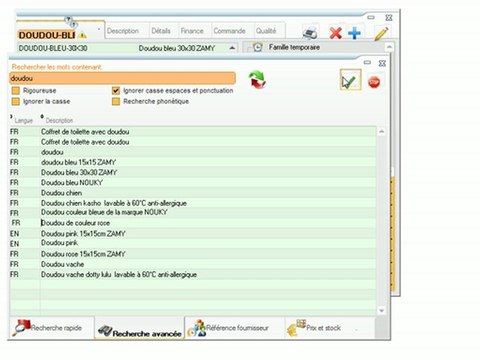Screen dimensions: 480x360
Task: Click the help question mark icon at top
Action: (x=71, y=22)
